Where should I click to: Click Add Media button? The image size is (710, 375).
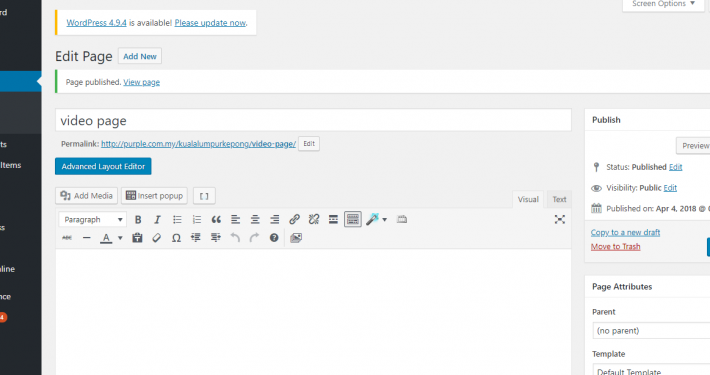86,196
